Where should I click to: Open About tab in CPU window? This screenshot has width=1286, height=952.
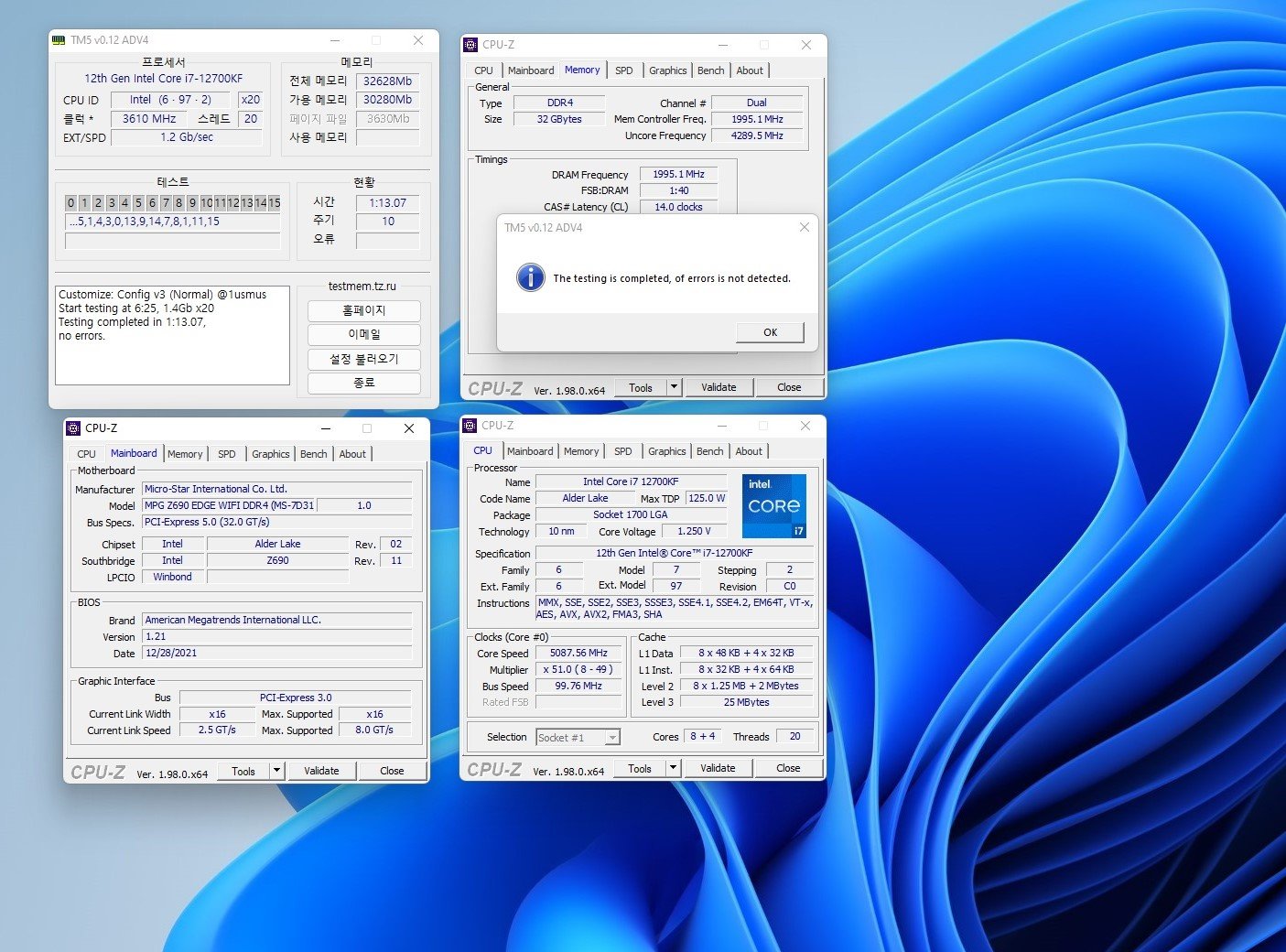click(749, 451)
